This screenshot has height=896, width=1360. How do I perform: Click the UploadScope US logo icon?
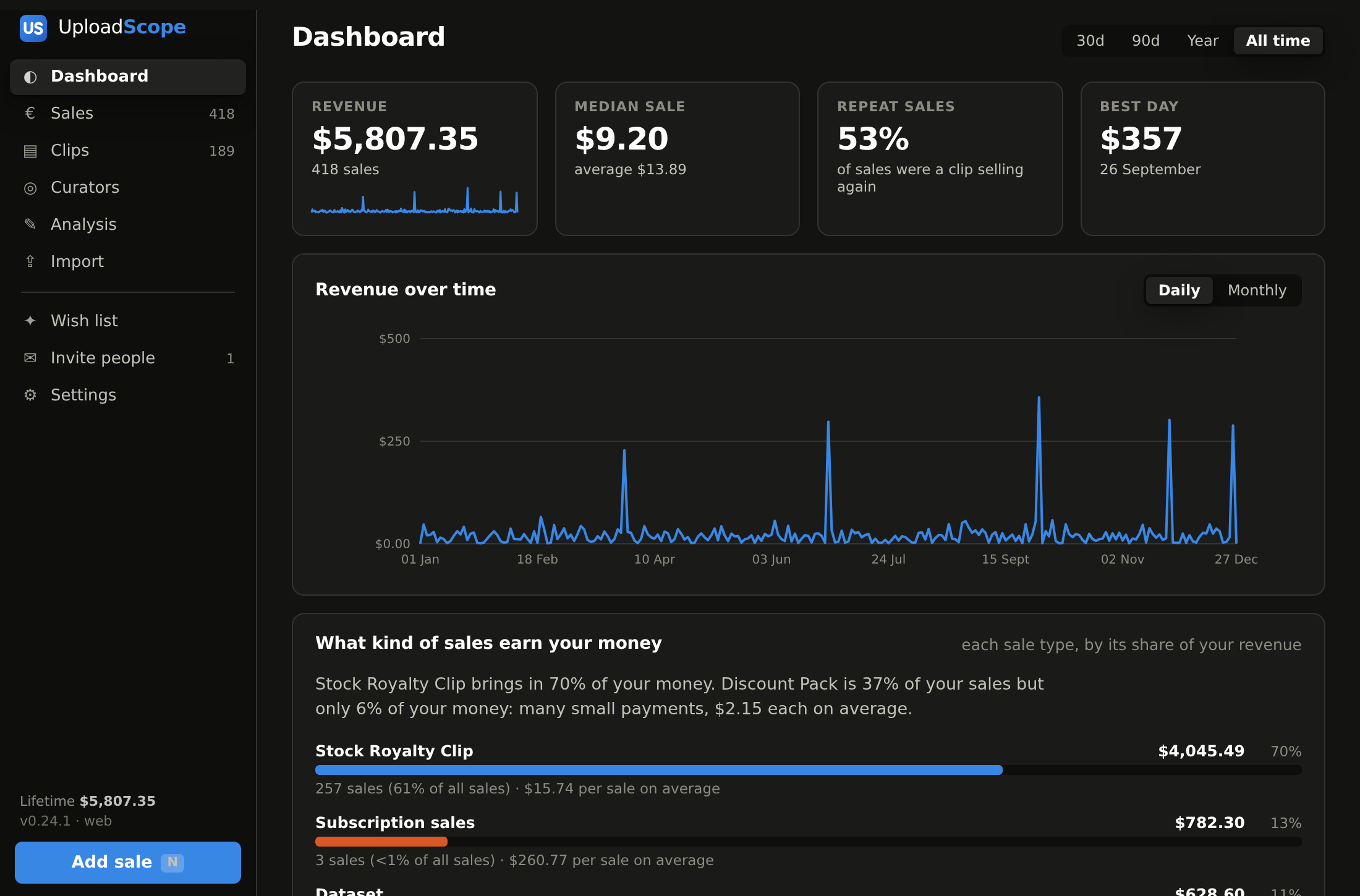[x=33, y=28]
